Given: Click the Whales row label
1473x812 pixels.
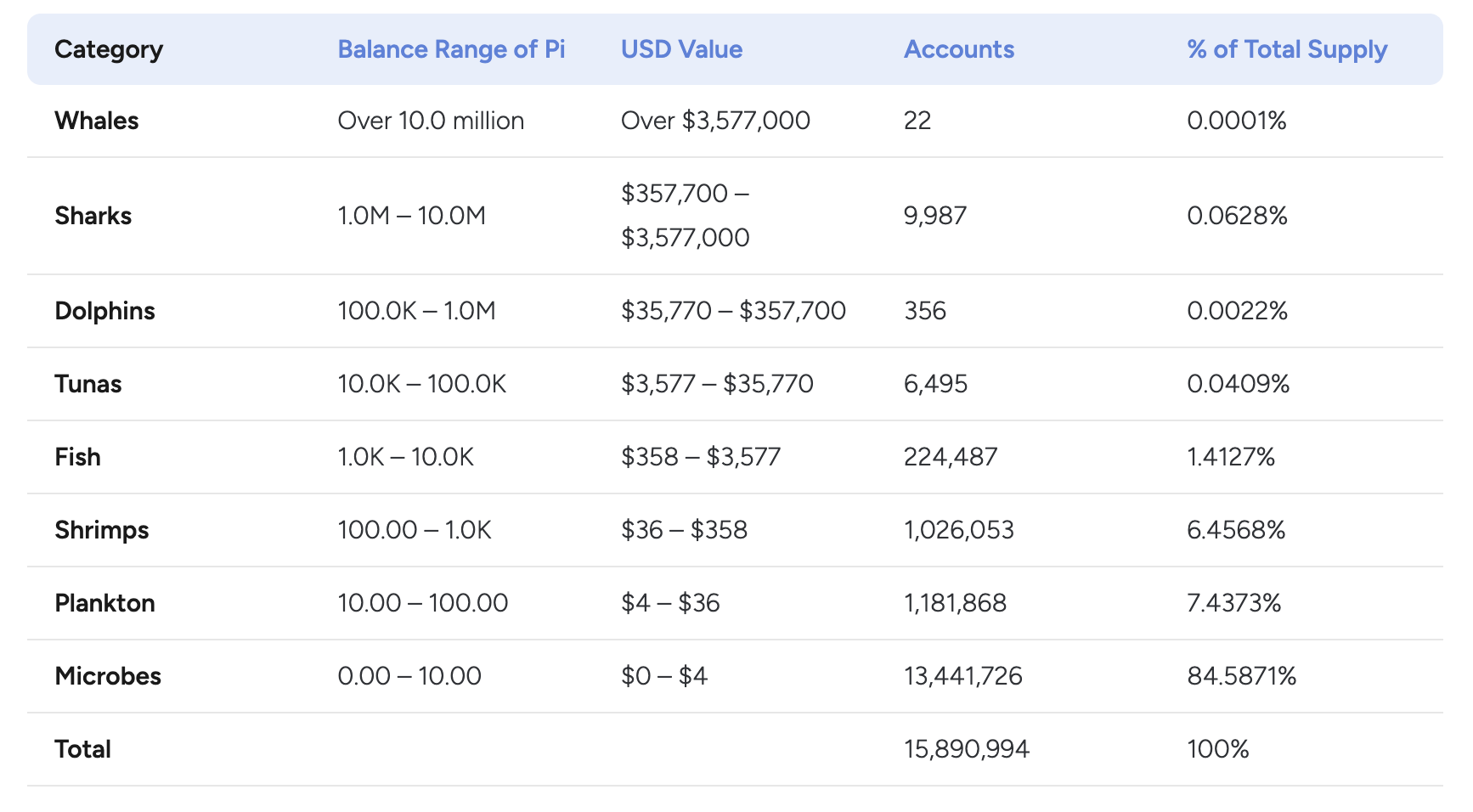Looking at the screenshot, I should pos(96,121).
